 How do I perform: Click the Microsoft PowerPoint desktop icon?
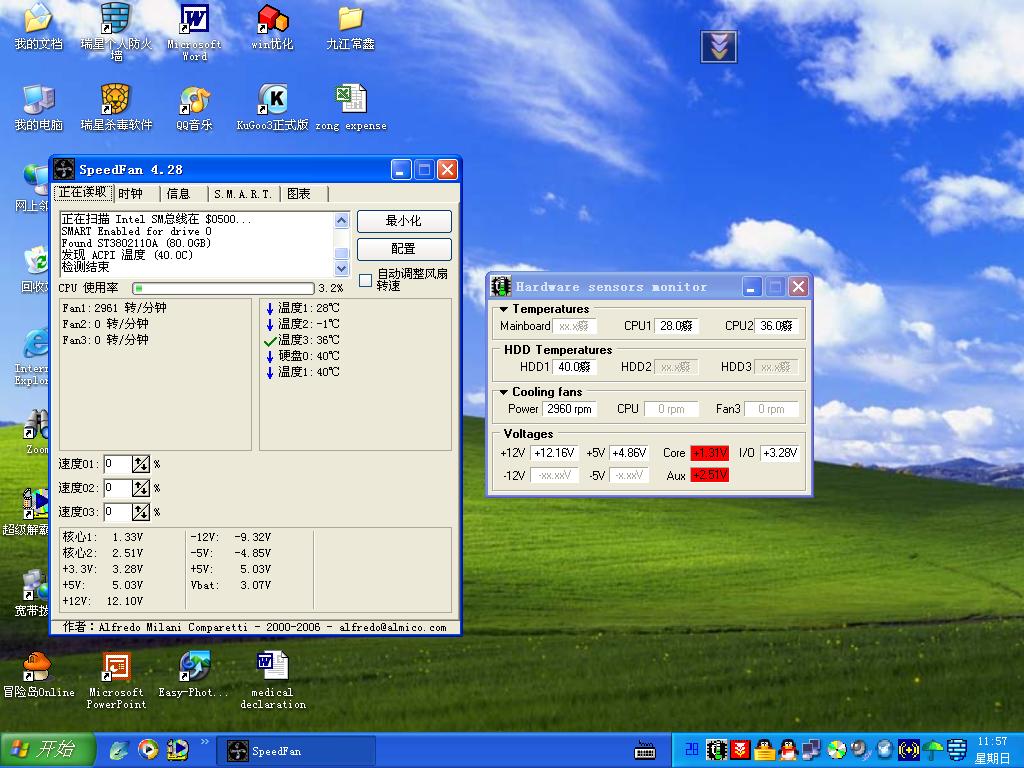pyautogui.click(x=116, y=667)
